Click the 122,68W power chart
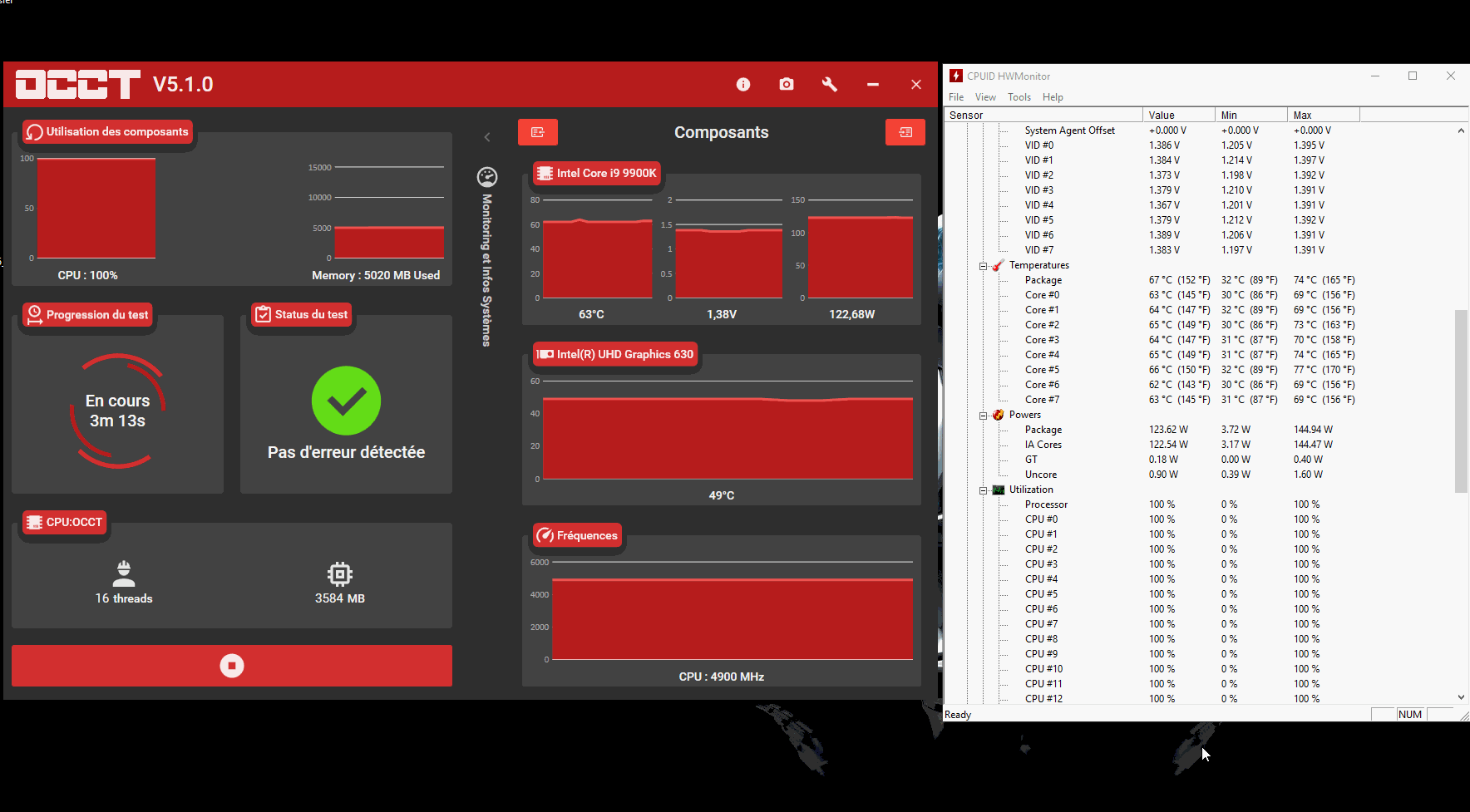Image resolution: width=1470 pixels, height=812 pixels. point(860,249)
